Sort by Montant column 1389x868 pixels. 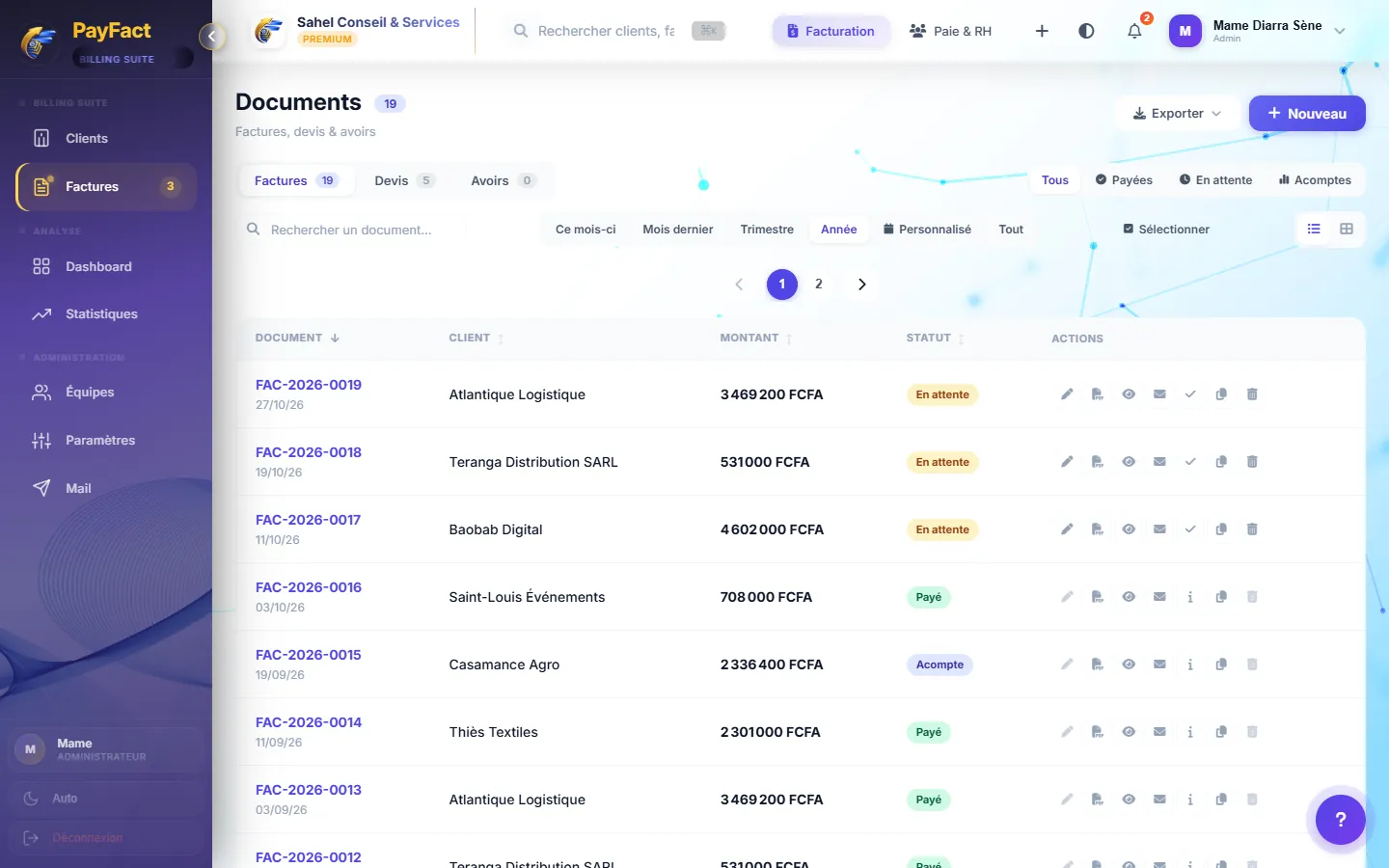tap(756, 339)
